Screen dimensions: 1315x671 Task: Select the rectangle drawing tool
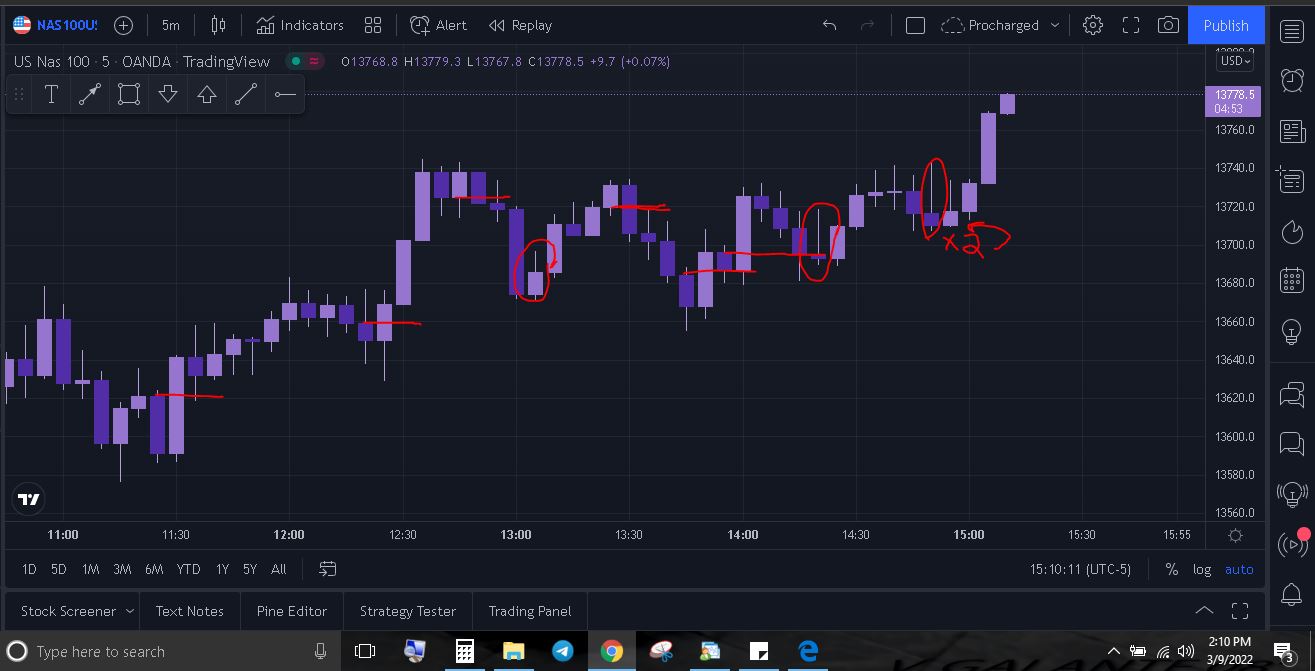click(x=128, y=94)
